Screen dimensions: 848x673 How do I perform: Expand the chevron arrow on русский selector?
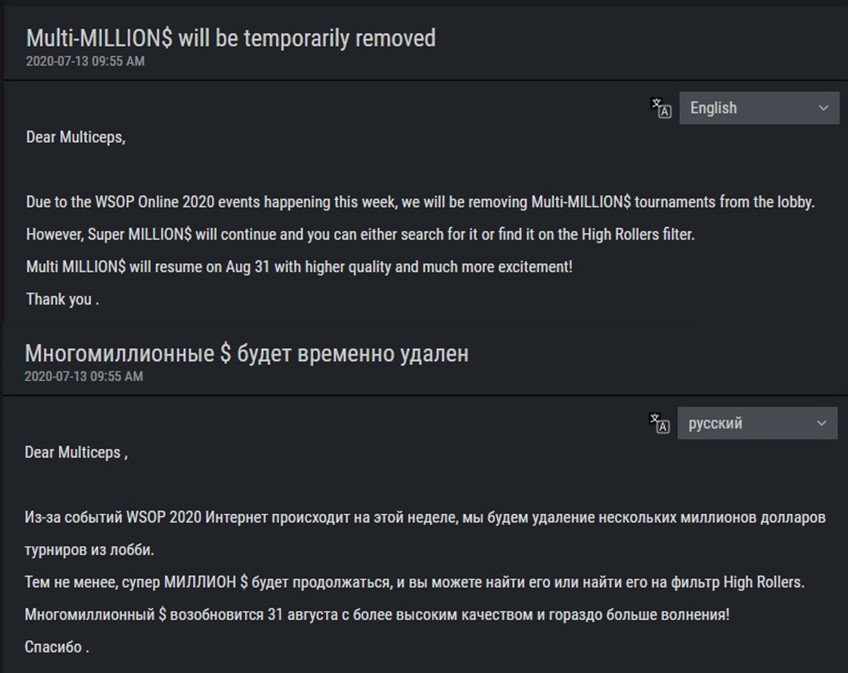click(822, 423)
